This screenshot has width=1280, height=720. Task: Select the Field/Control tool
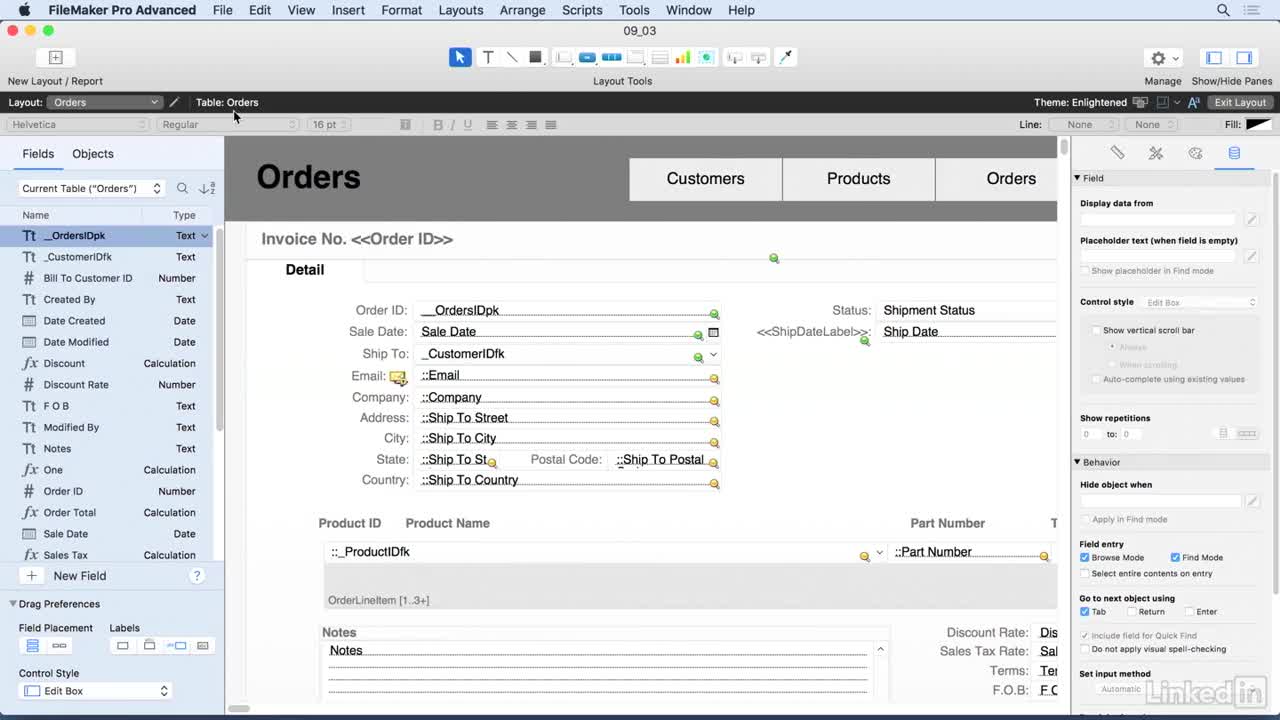point(564,57)
